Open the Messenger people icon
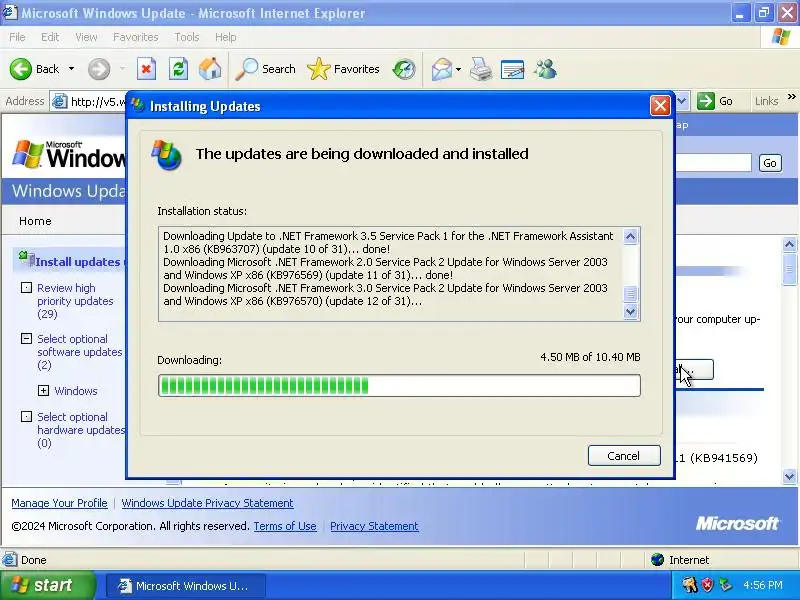Viewport: 800px width, 600px height. (545, 69)
